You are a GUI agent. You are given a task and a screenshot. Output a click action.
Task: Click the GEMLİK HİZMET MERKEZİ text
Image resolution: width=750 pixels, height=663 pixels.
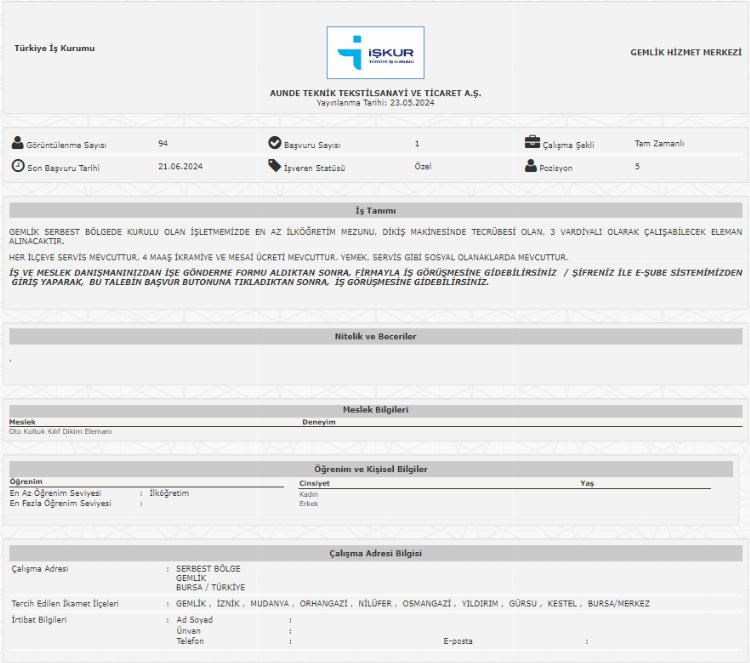[685, 52]
